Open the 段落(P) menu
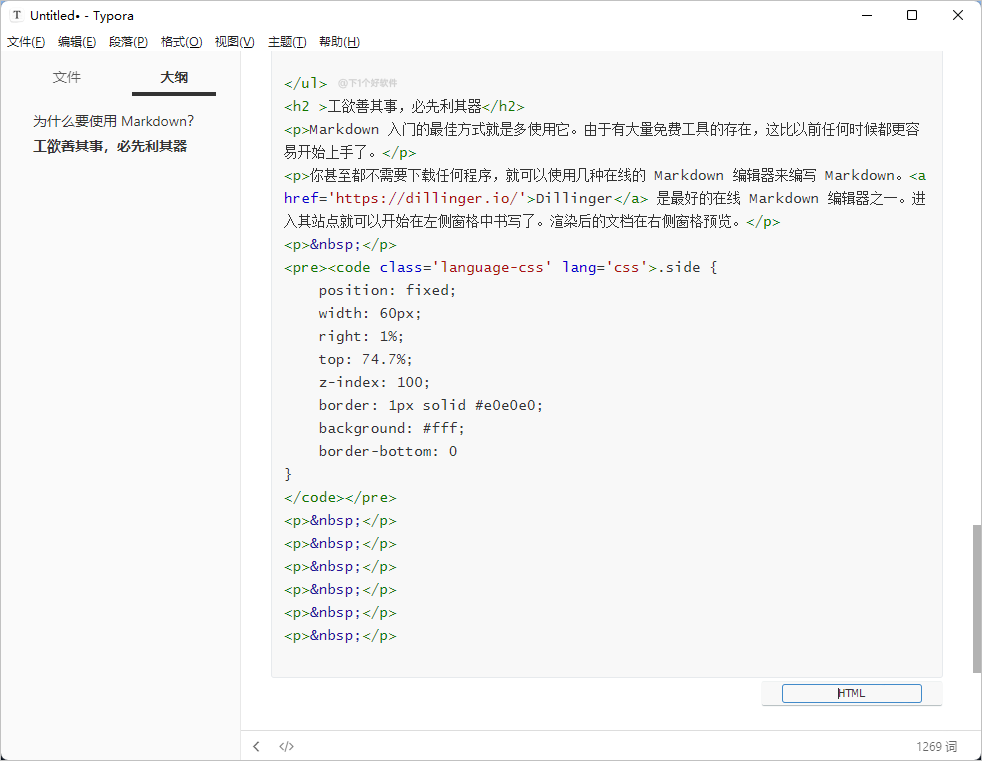 tap(128, 42)
